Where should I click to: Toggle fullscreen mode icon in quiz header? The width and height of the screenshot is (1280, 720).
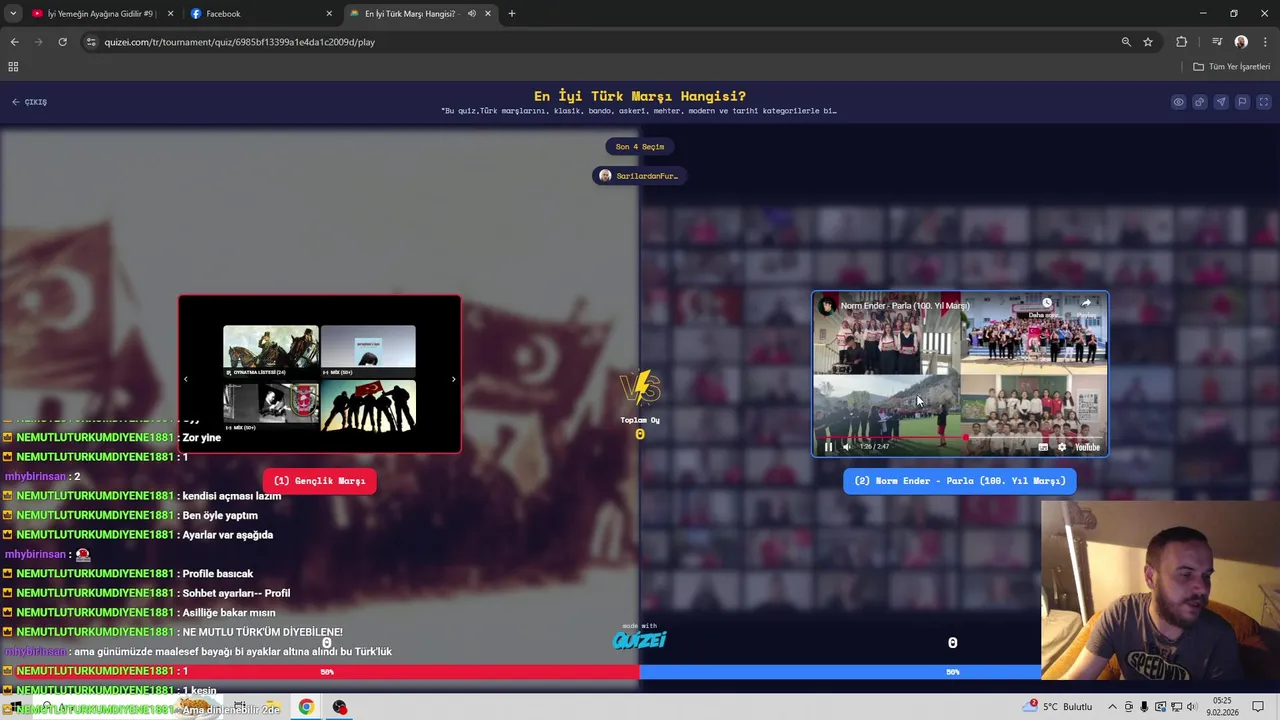(x=1263, y=102)
